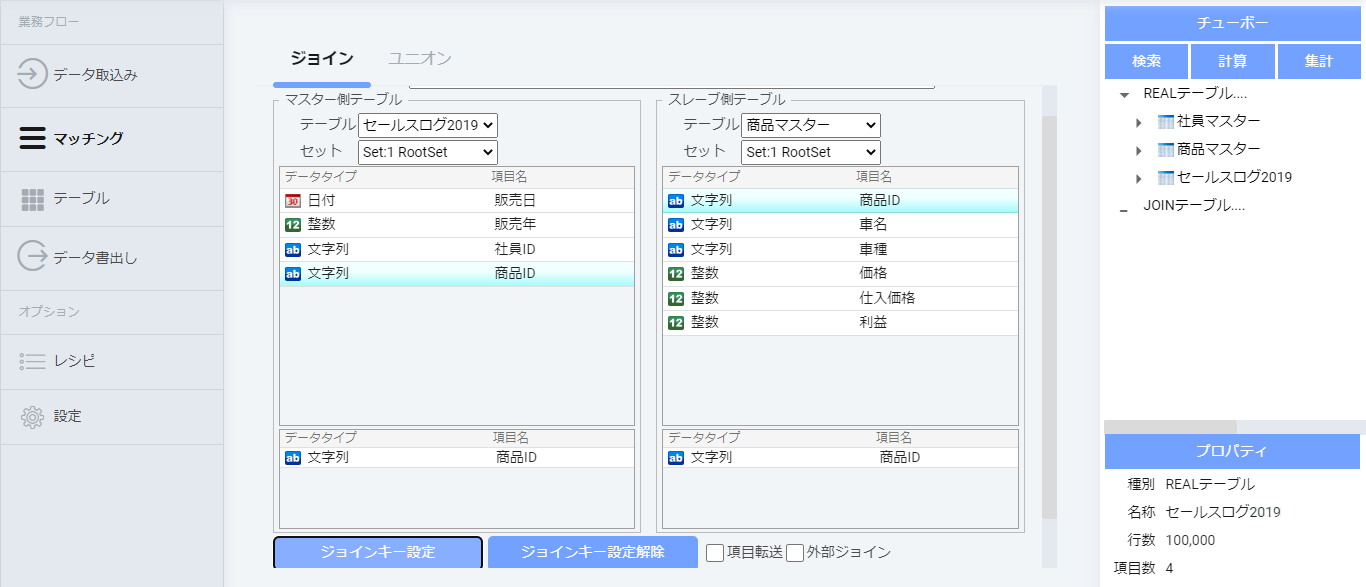This screenshot has width=1366, height=587.
Task: Expand the 商品マスター tree node
Action: (x=1138, y=150)
